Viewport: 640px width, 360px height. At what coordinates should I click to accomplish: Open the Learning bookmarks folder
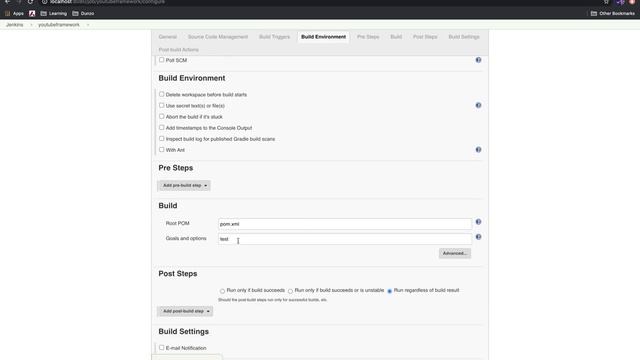53,13
